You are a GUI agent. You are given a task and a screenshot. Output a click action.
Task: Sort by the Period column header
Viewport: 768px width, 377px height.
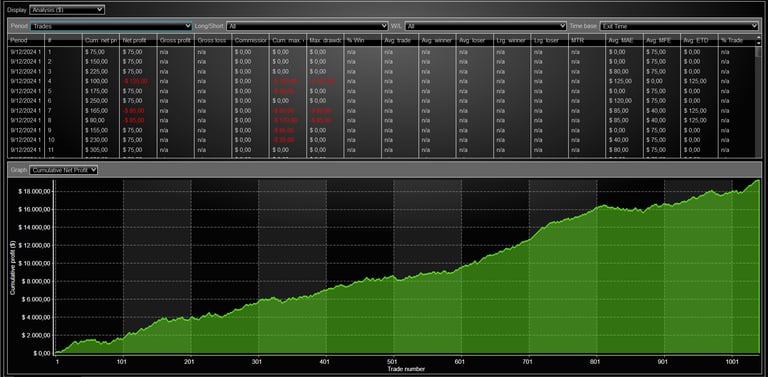26,40
